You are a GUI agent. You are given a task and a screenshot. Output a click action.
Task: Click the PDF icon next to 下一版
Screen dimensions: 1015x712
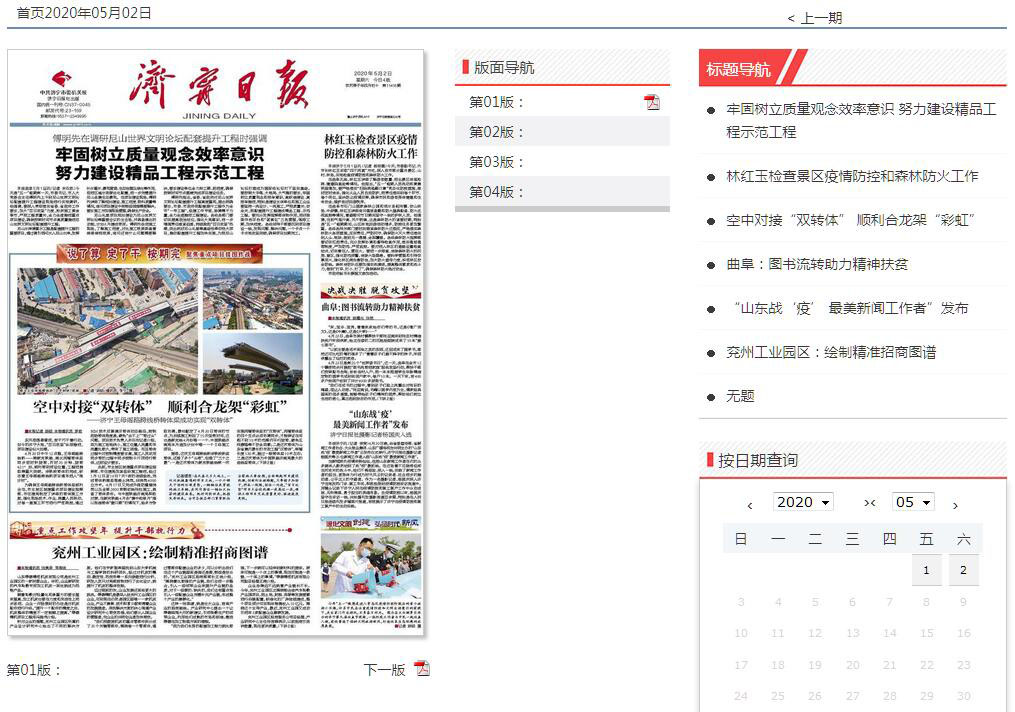pyautogui.click(x=422, y=669)
